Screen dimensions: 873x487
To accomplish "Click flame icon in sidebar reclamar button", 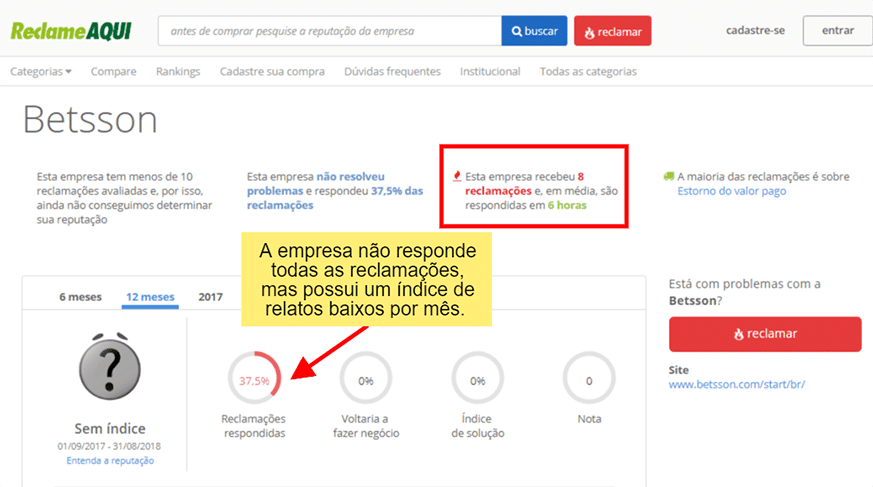I will (x=738, y=334).
